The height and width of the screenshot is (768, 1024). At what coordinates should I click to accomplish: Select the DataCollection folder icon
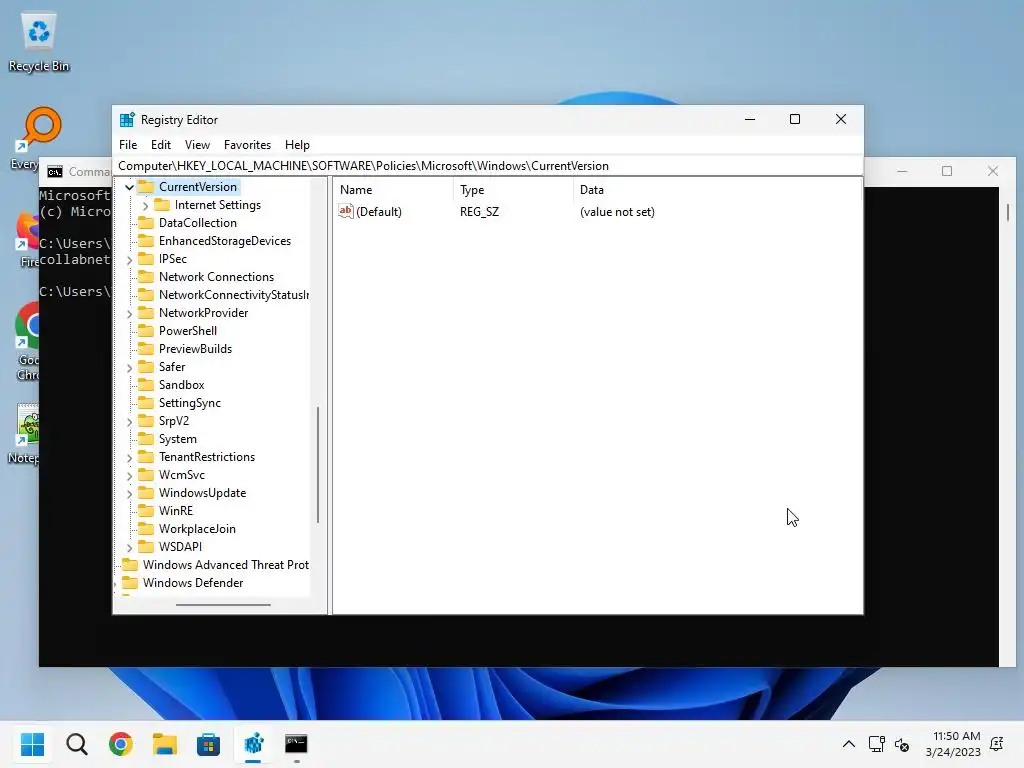[146, 223]
